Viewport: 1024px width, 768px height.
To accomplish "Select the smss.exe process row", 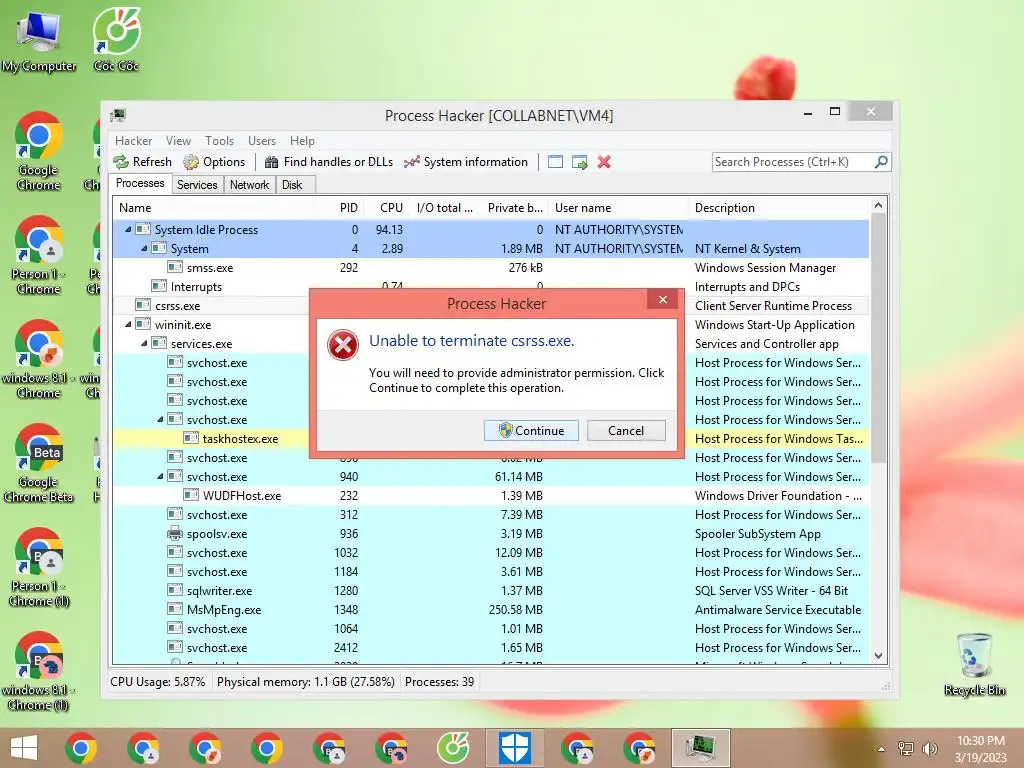I will point(490,268).
